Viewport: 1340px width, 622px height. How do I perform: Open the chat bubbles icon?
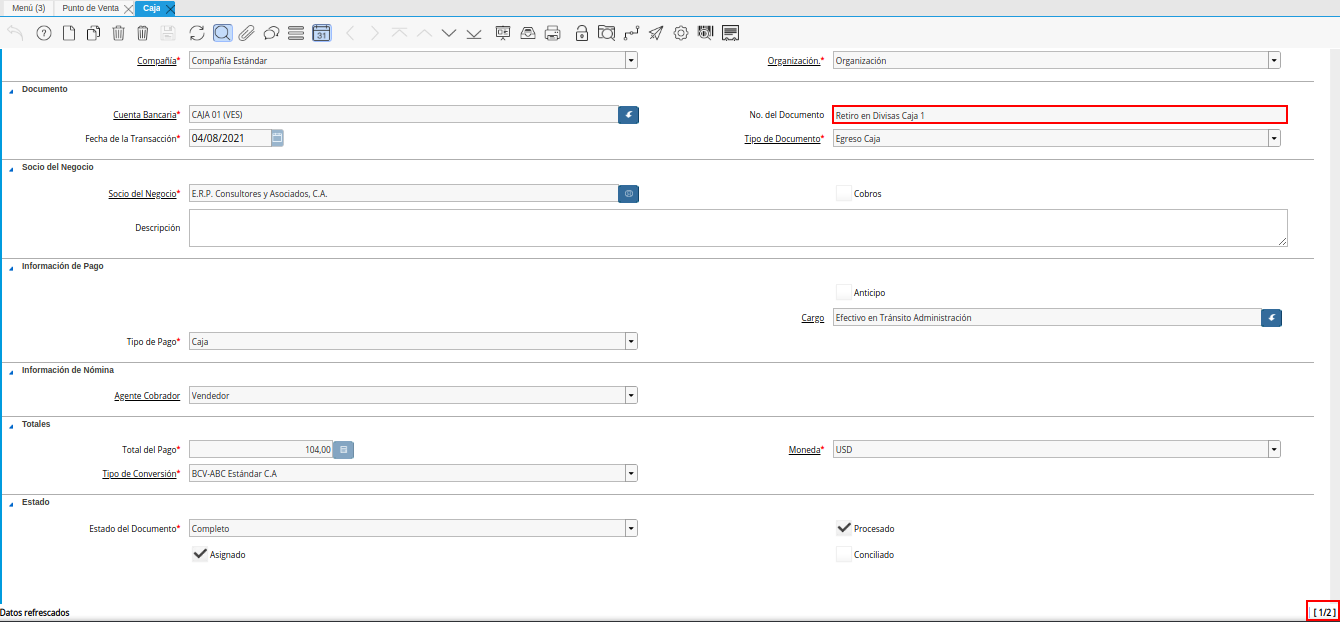(x=271, y=33)
